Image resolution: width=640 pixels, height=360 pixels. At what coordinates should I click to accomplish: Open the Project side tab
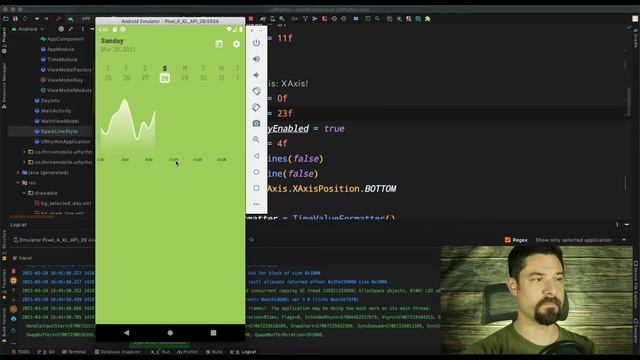(x=4, y=41)
